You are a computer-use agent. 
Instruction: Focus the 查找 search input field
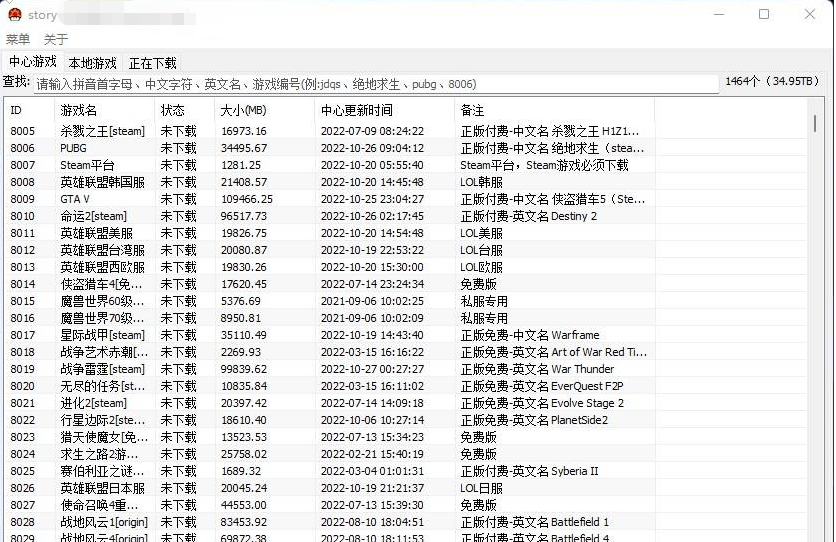tap(376, 84)
